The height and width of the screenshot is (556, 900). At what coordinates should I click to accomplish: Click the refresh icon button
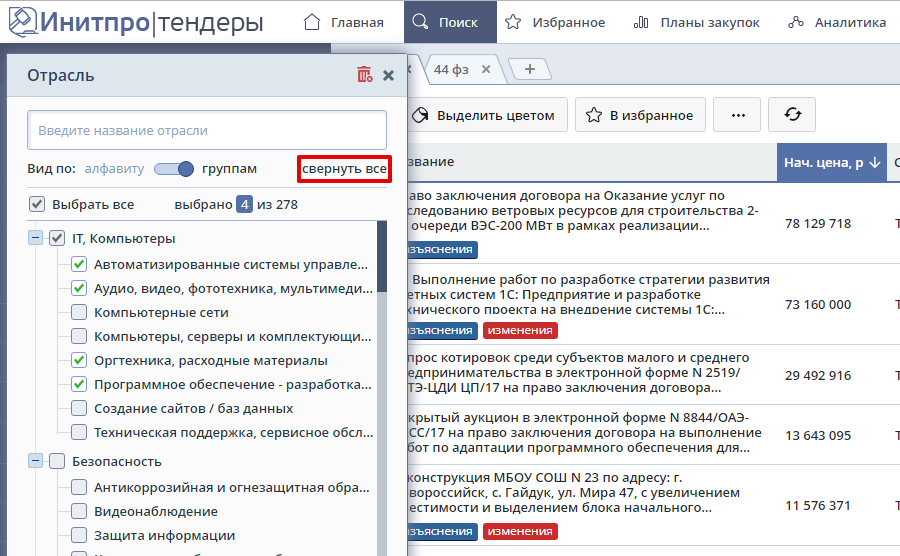792,115
